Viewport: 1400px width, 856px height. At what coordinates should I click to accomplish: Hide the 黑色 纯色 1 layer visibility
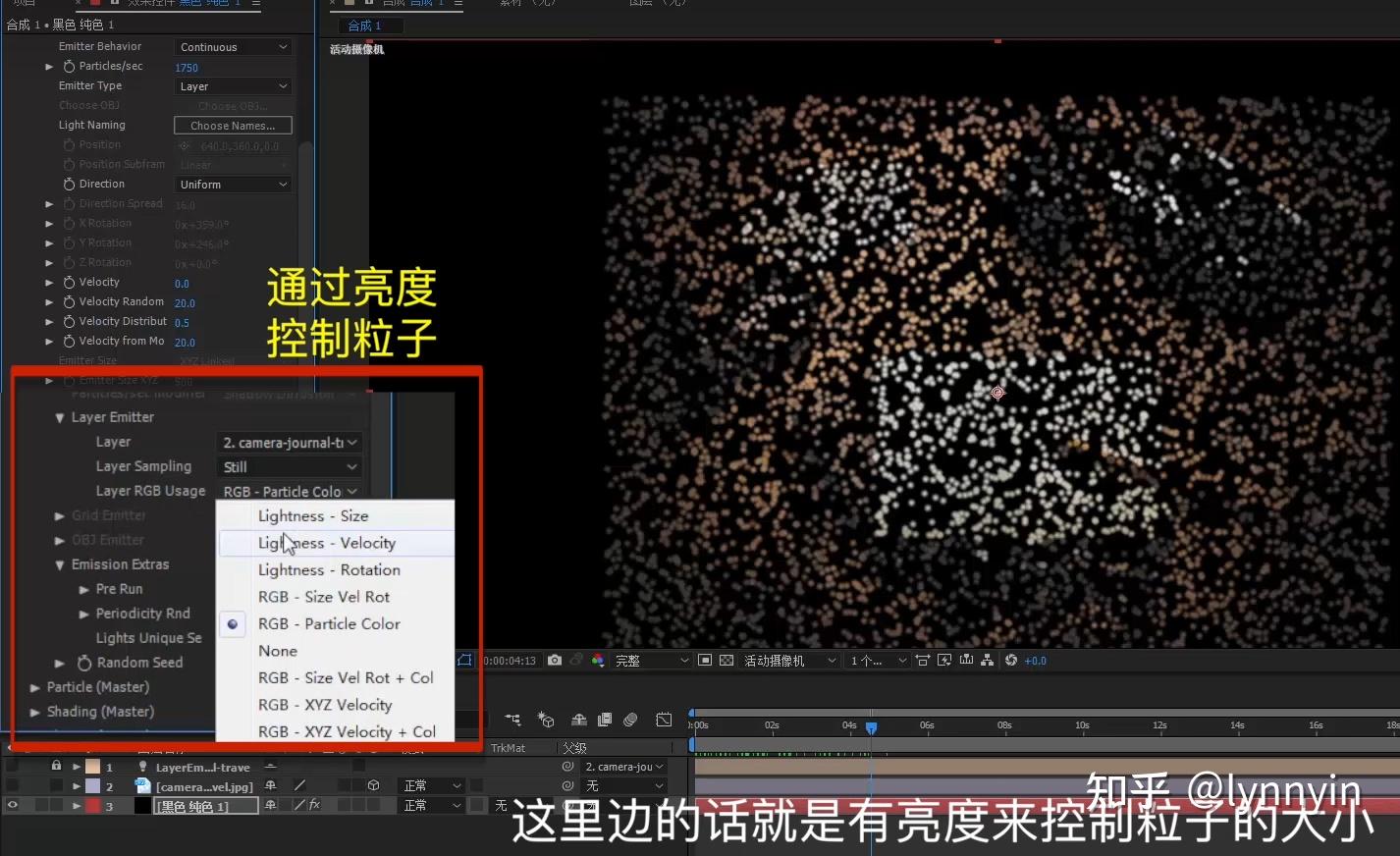[x=12, y=803]
